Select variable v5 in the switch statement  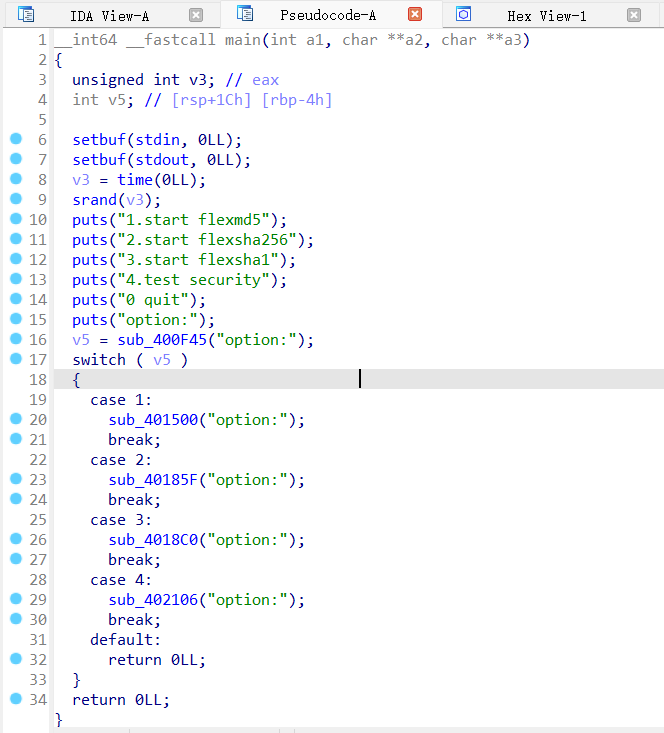161,360
